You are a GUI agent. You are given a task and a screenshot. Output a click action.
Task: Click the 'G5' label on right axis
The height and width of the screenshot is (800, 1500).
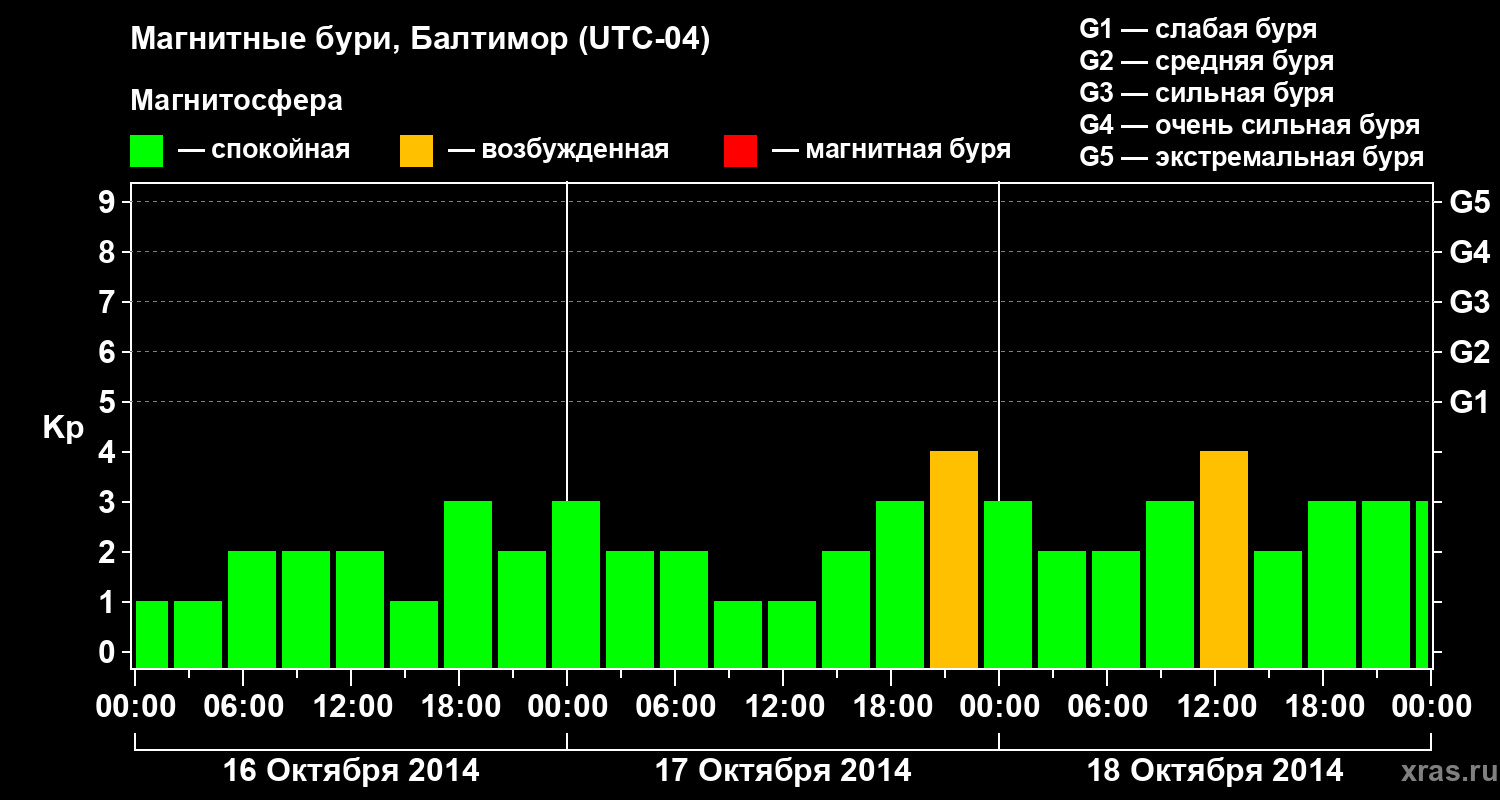[1469, 203]
